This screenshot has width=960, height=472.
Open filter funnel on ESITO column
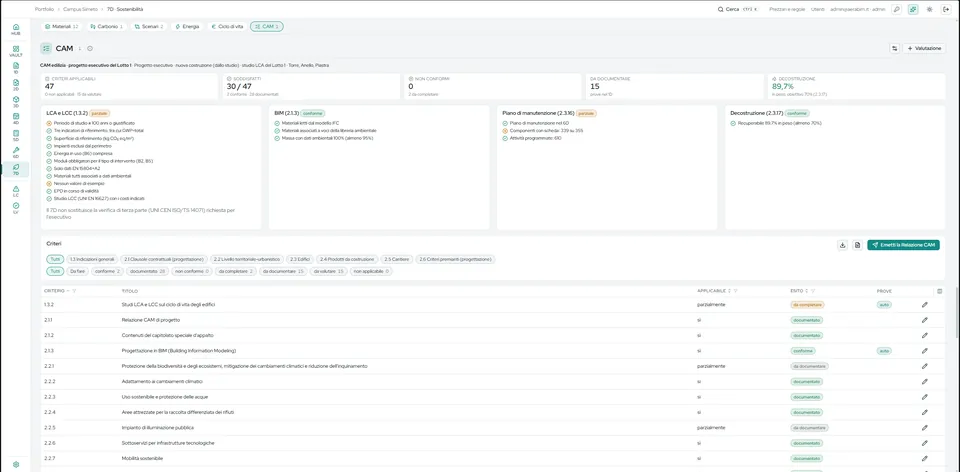(813, 291)
